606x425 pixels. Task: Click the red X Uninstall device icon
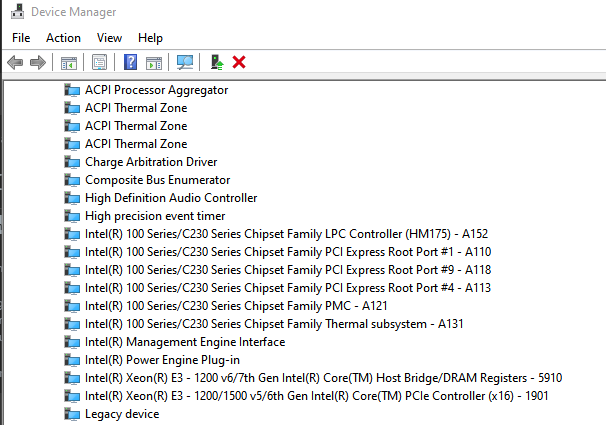239,62
